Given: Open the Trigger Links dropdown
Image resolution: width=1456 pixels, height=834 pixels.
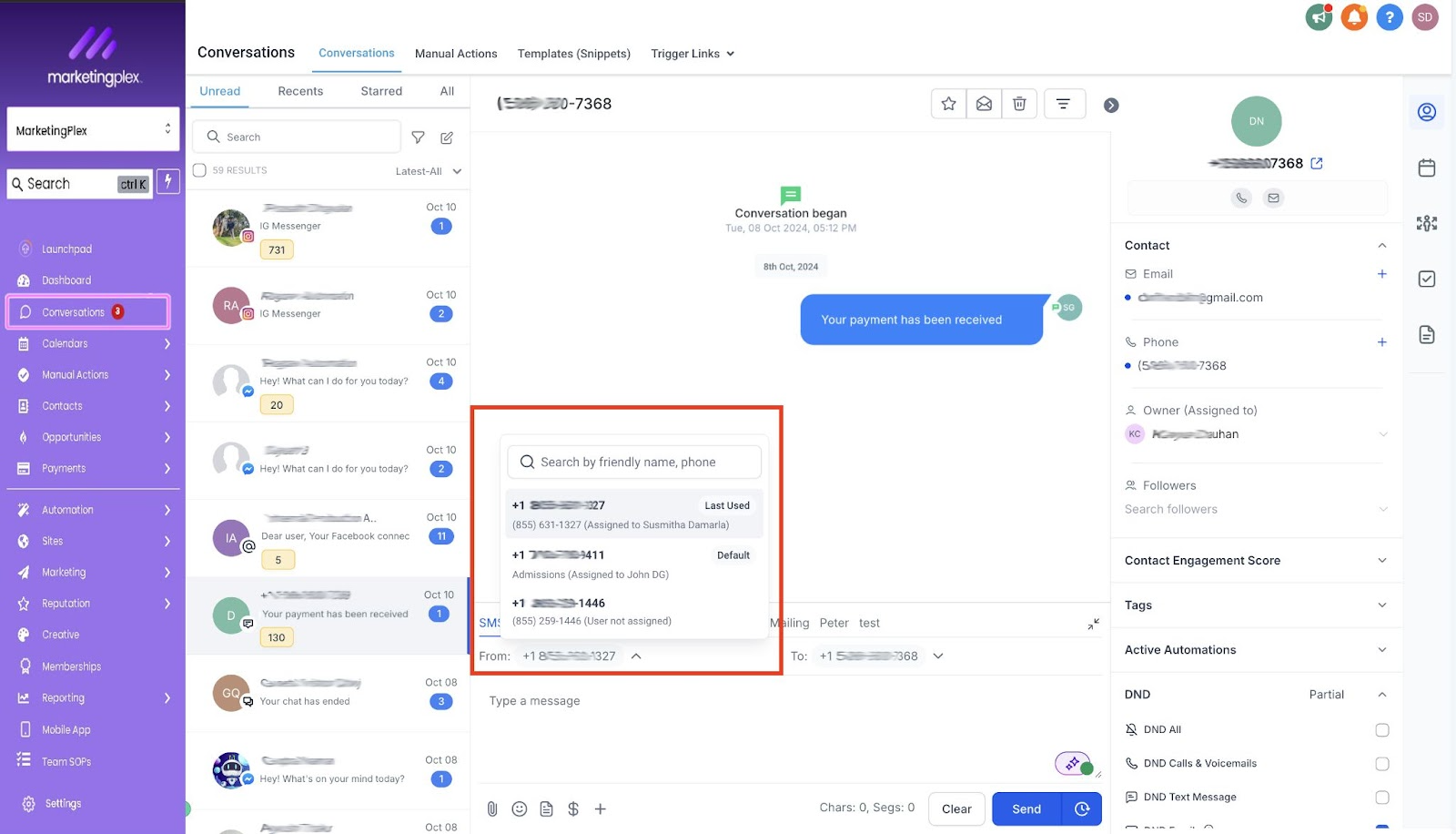Looking at the screenshot, I should point(693,54).
